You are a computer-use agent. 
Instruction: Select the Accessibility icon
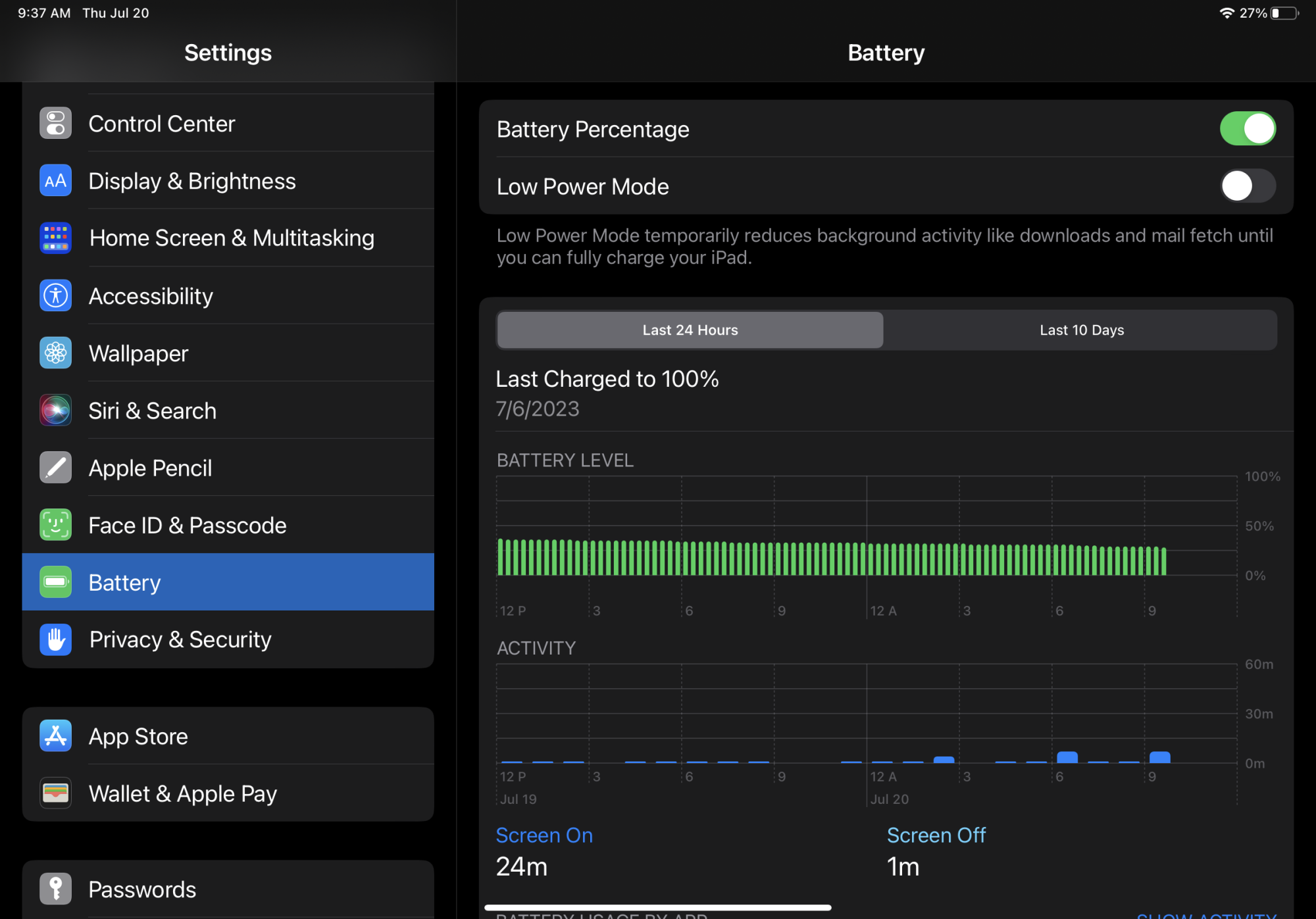(55, 296)
